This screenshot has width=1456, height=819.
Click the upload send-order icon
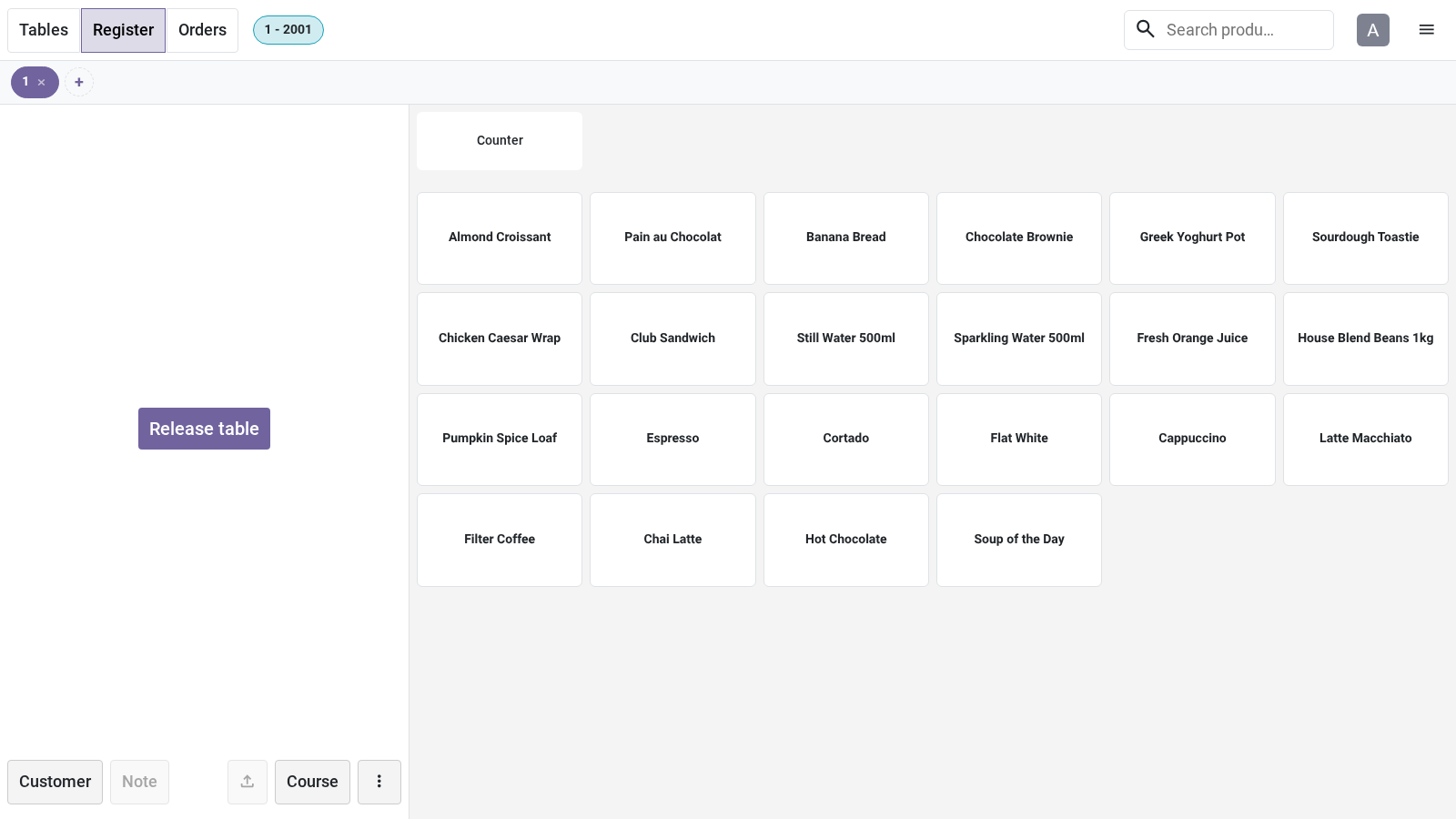click(x=248, y=782)
